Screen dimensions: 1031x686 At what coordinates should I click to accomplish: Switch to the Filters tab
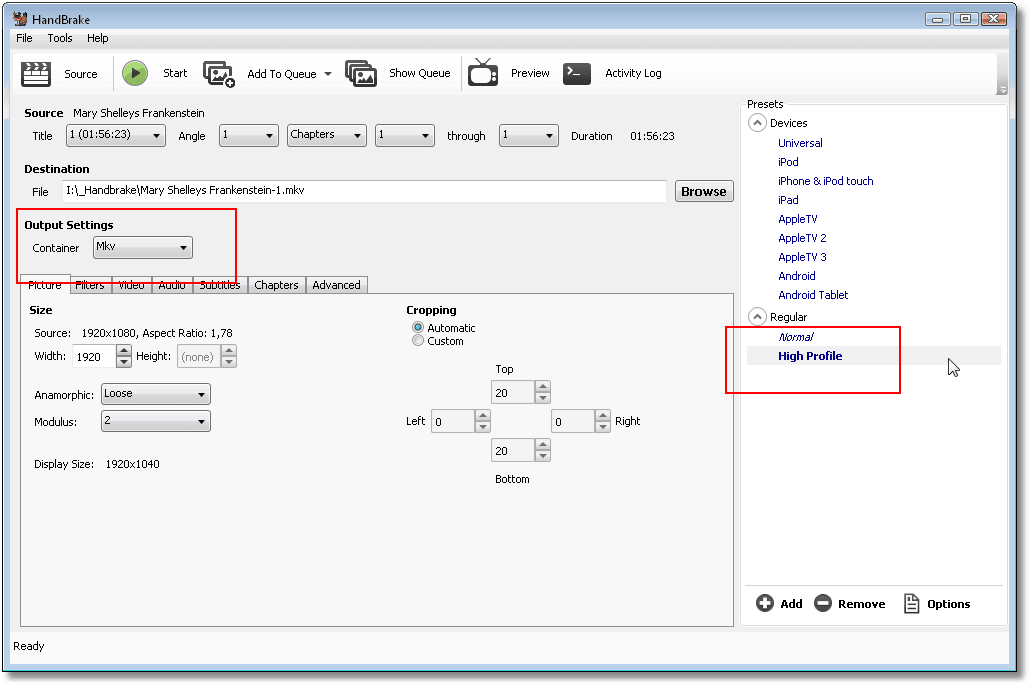(x=90, y=285)
